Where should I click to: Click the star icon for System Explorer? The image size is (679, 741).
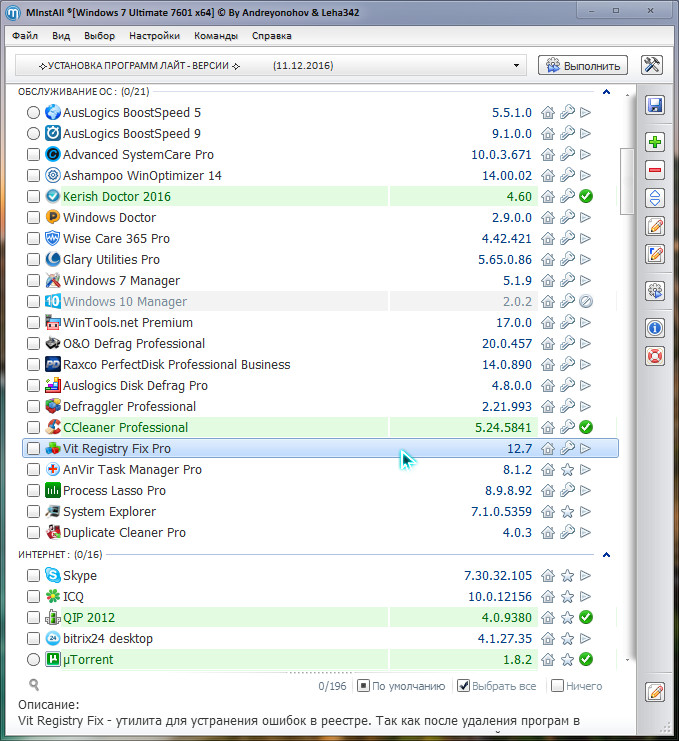tap(567, 512)
